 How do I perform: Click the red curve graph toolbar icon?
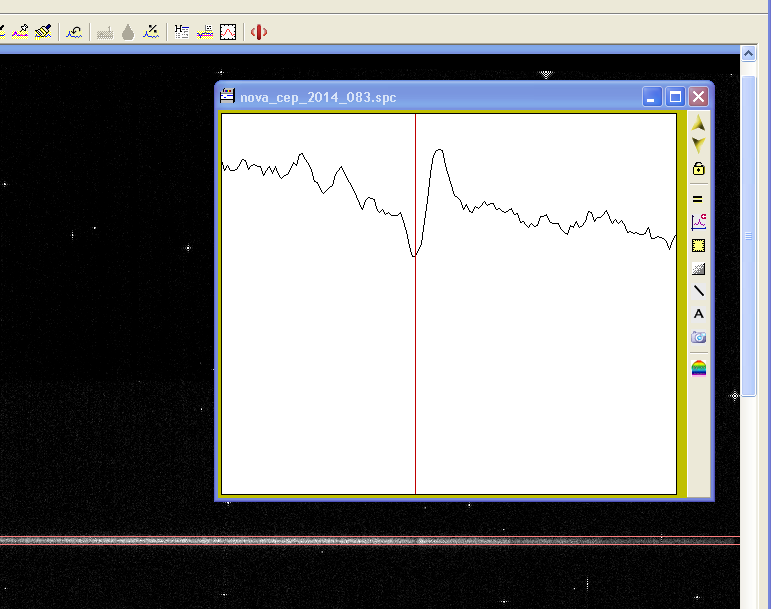pyautogui.click(x=229, y=32)
